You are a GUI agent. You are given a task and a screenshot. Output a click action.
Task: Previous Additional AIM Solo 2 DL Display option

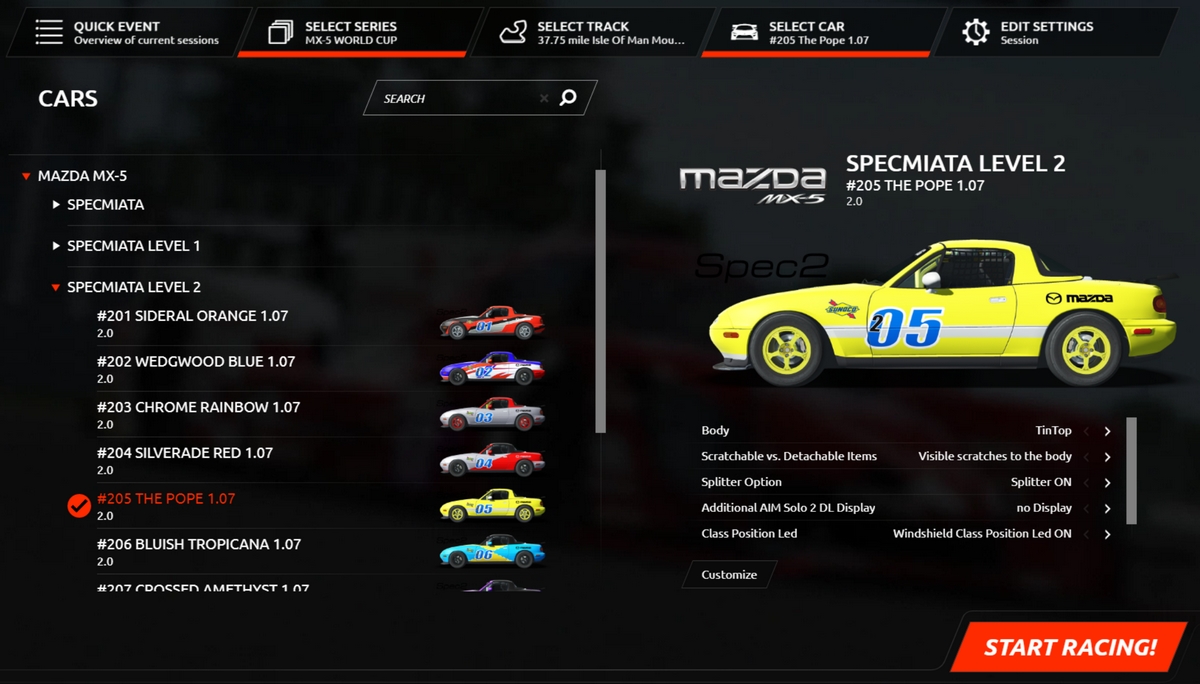(1086, 509)
